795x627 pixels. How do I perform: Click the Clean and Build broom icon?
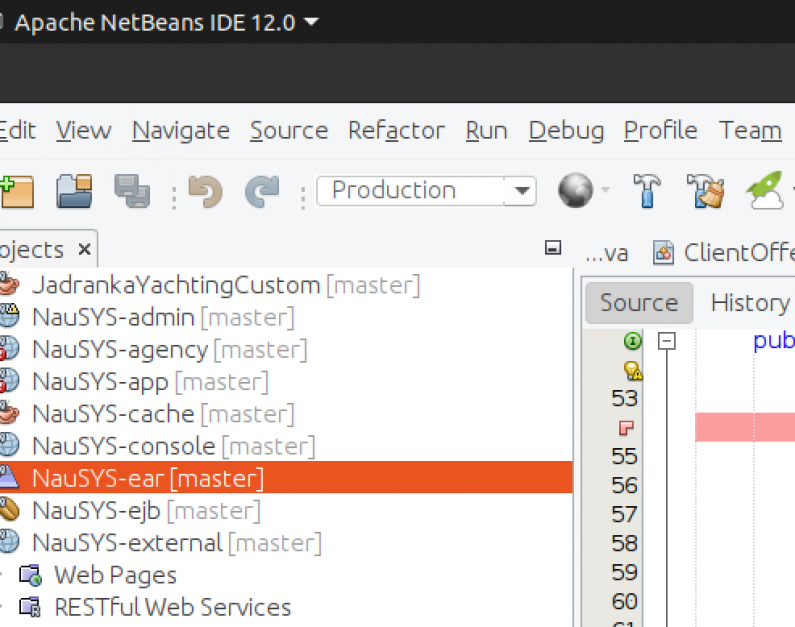pyautogui.click(x=705, y=191)
